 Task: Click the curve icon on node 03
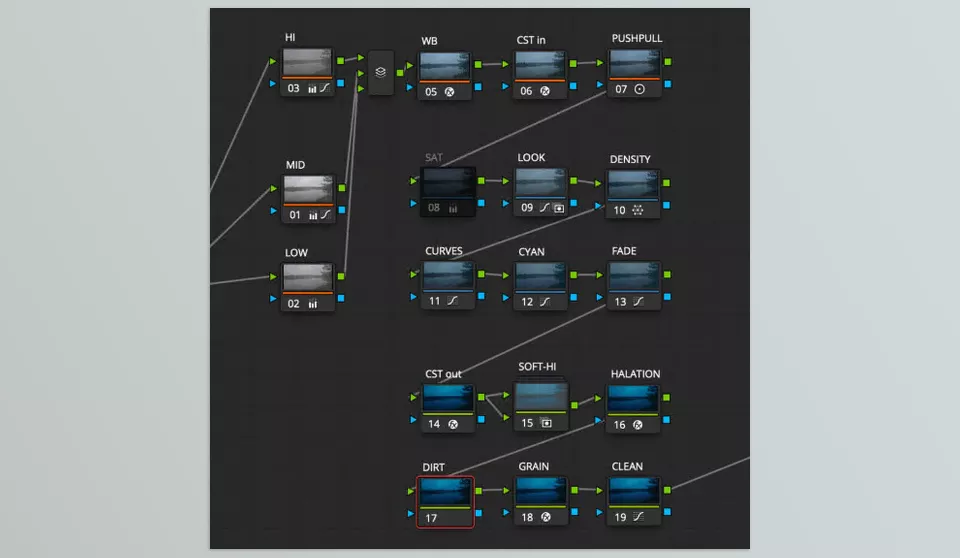click(325, 88)
